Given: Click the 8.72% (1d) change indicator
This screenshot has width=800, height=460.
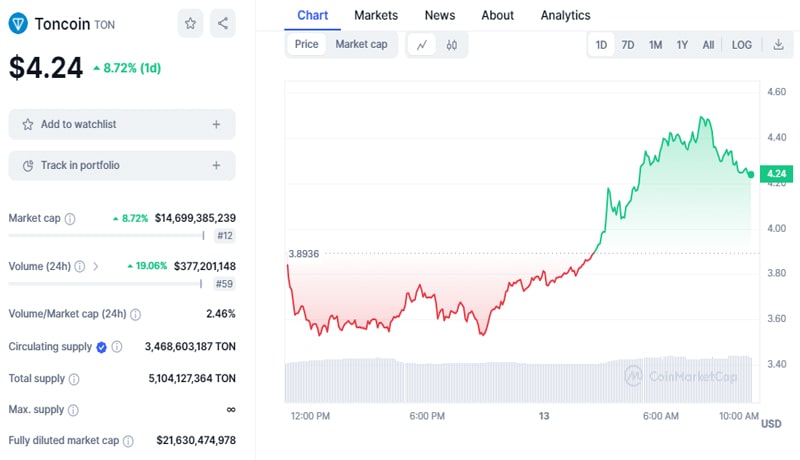Looking at the screenshot, I should point(127,68).
